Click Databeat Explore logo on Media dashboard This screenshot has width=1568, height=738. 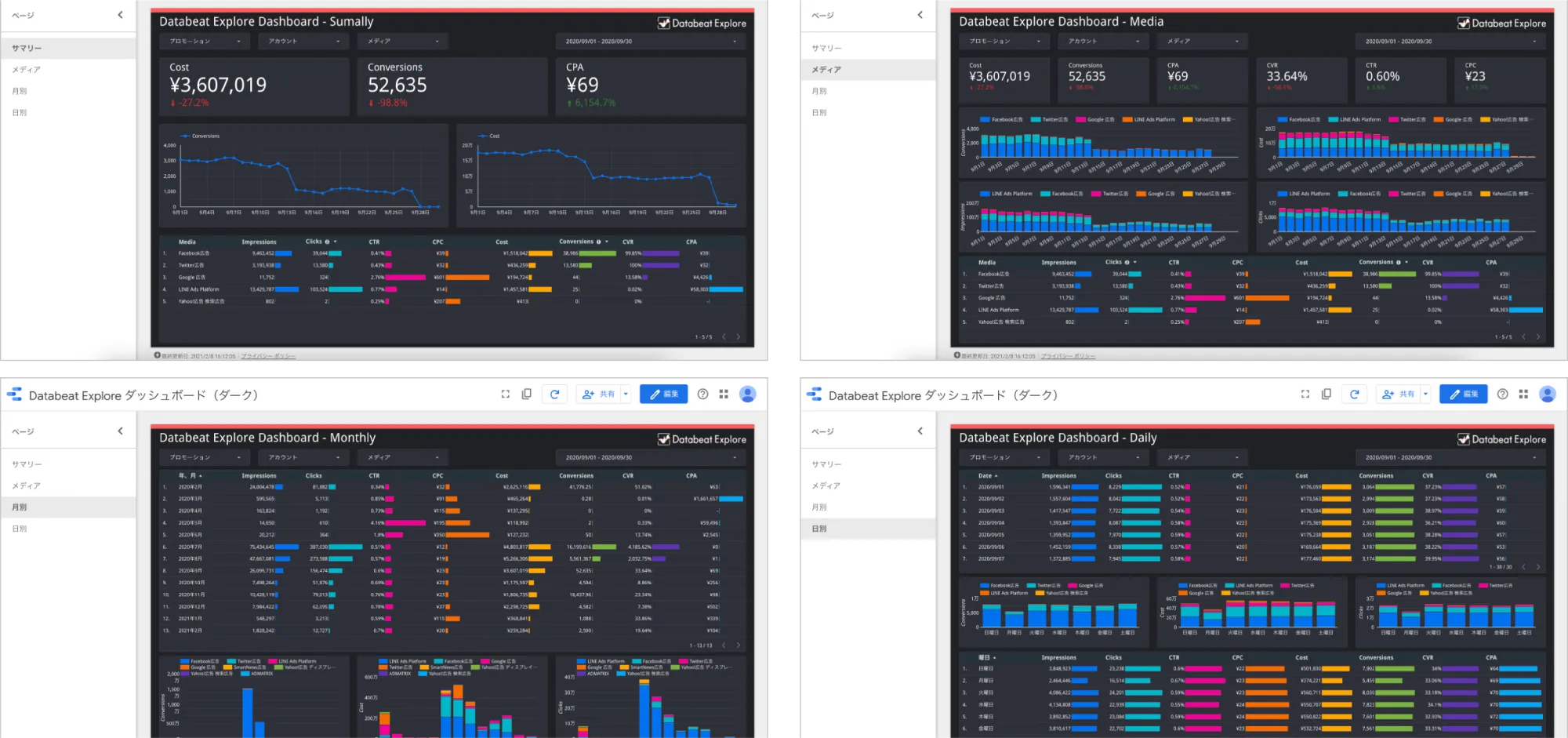pyautogui.click(x=1501, y=24)
